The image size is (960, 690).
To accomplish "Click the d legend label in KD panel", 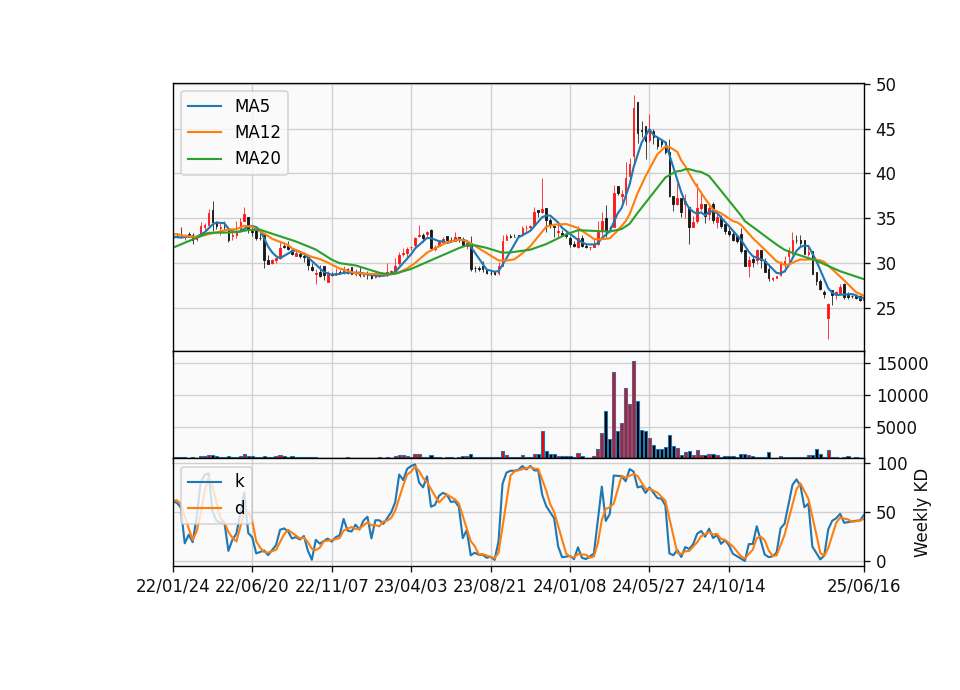I will tap(239, 508).
